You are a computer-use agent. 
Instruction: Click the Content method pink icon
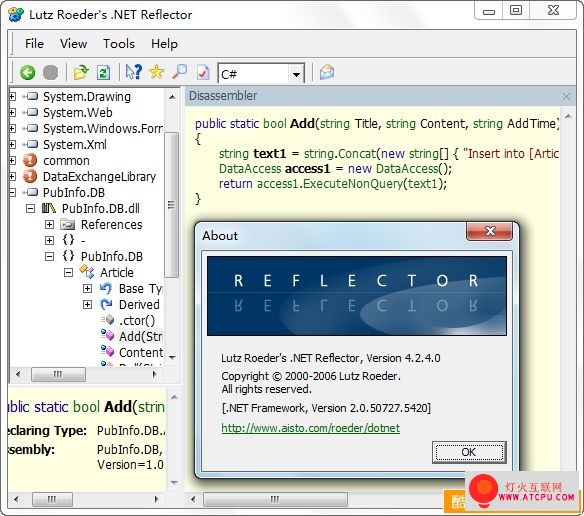[x=107, y=351]
